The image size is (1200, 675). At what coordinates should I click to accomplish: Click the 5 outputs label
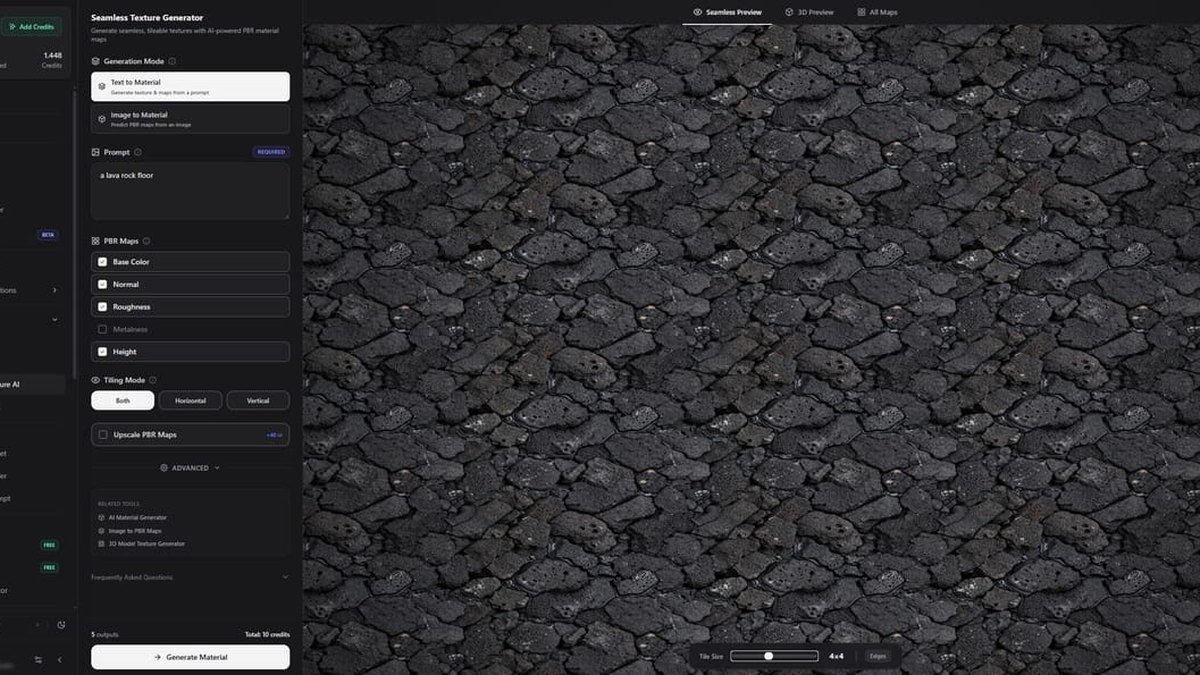(x=105, y=635)
